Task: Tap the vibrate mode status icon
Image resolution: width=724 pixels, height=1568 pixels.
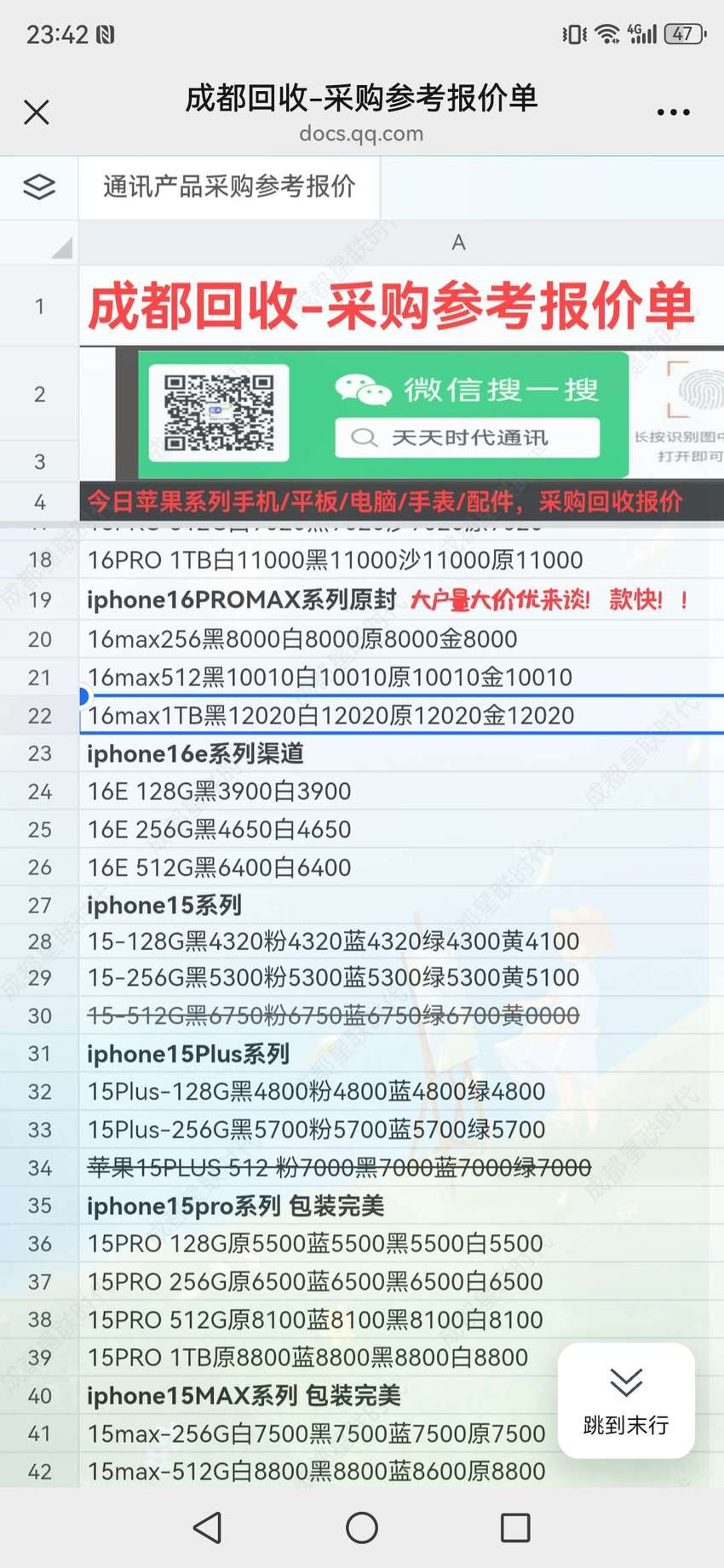Action: click(574, 34)
